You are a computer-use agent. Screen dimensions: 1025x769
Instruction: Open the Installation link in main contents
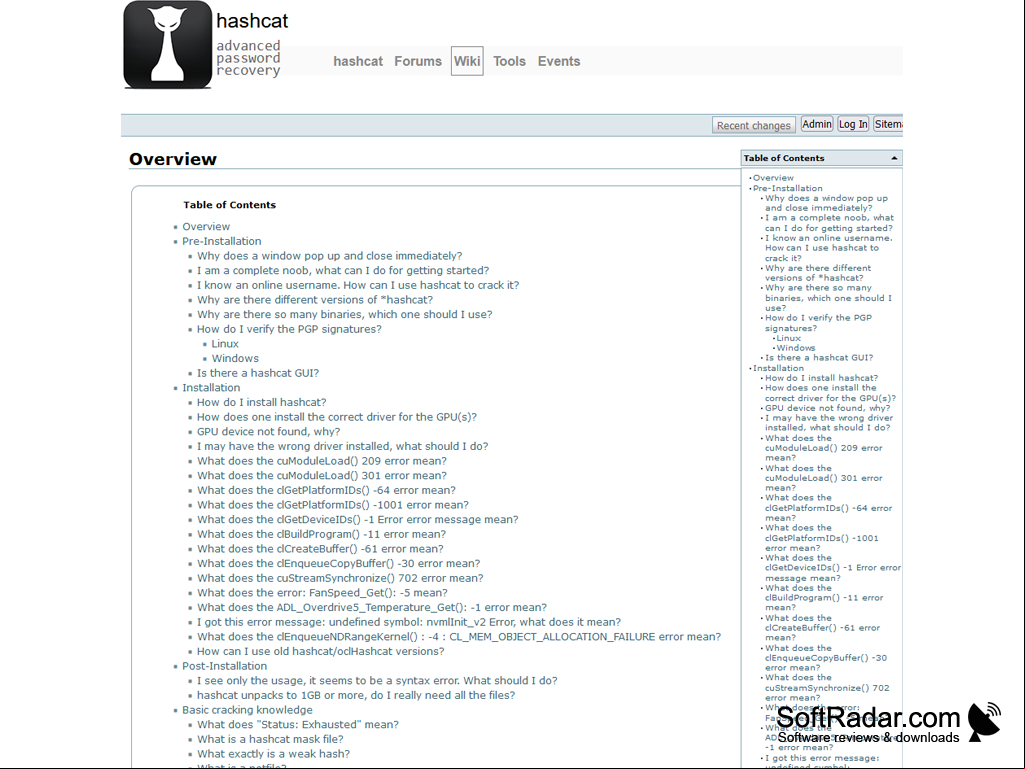[211, 388]
